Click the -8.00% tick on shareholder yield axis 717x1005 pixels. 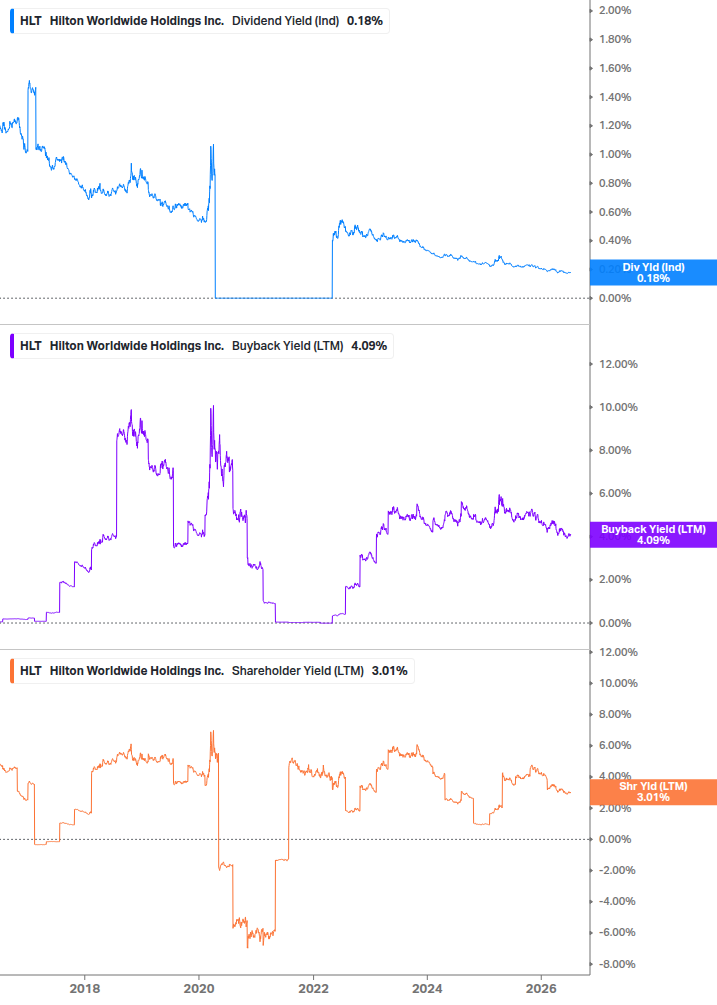pos(617,964)
